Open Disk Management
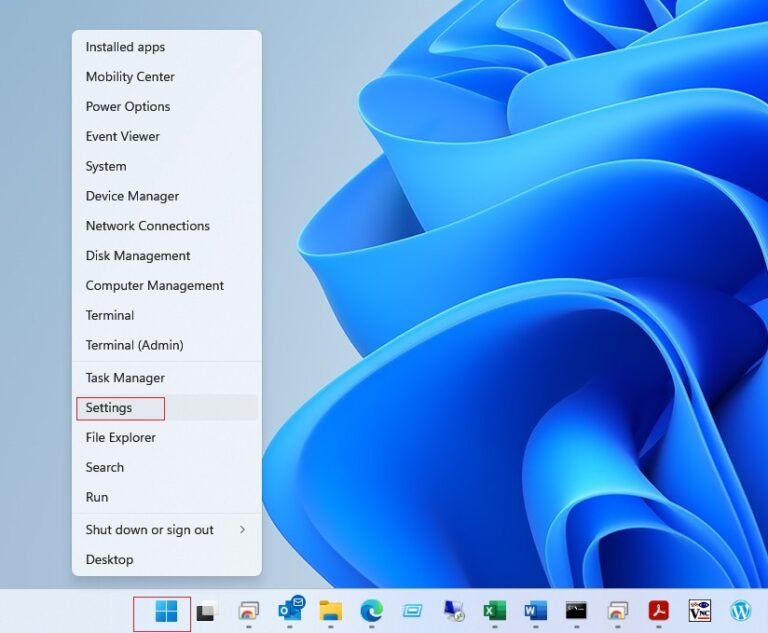The width and height of the screenshot is (768, 633). [167, 256]
